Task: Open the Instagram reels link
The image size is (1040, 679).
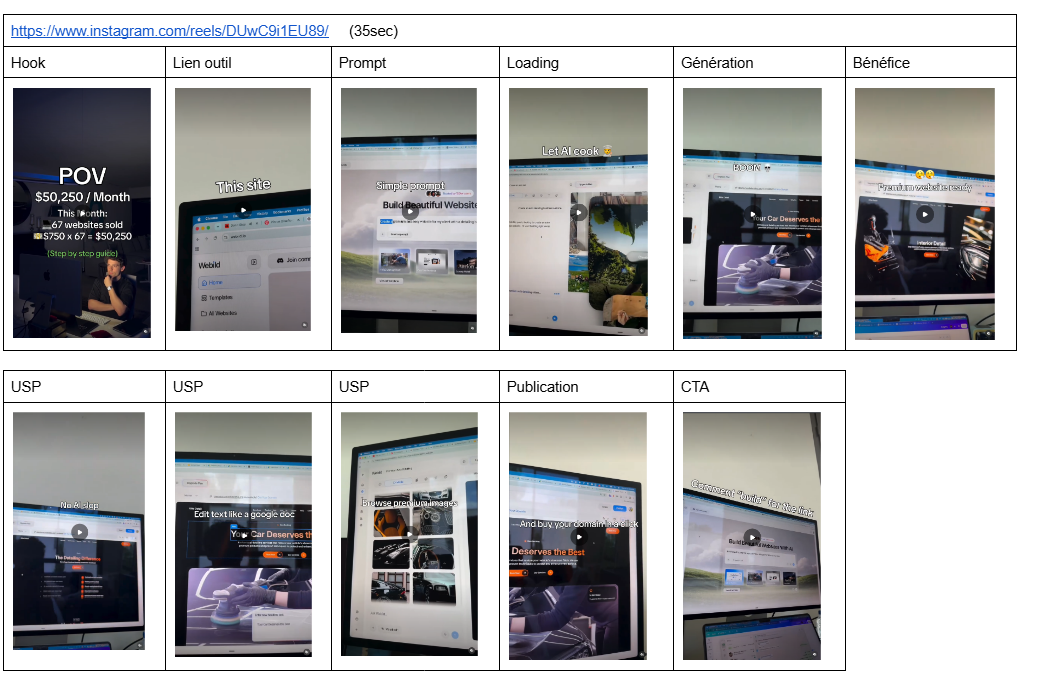Action: [170, 31]
